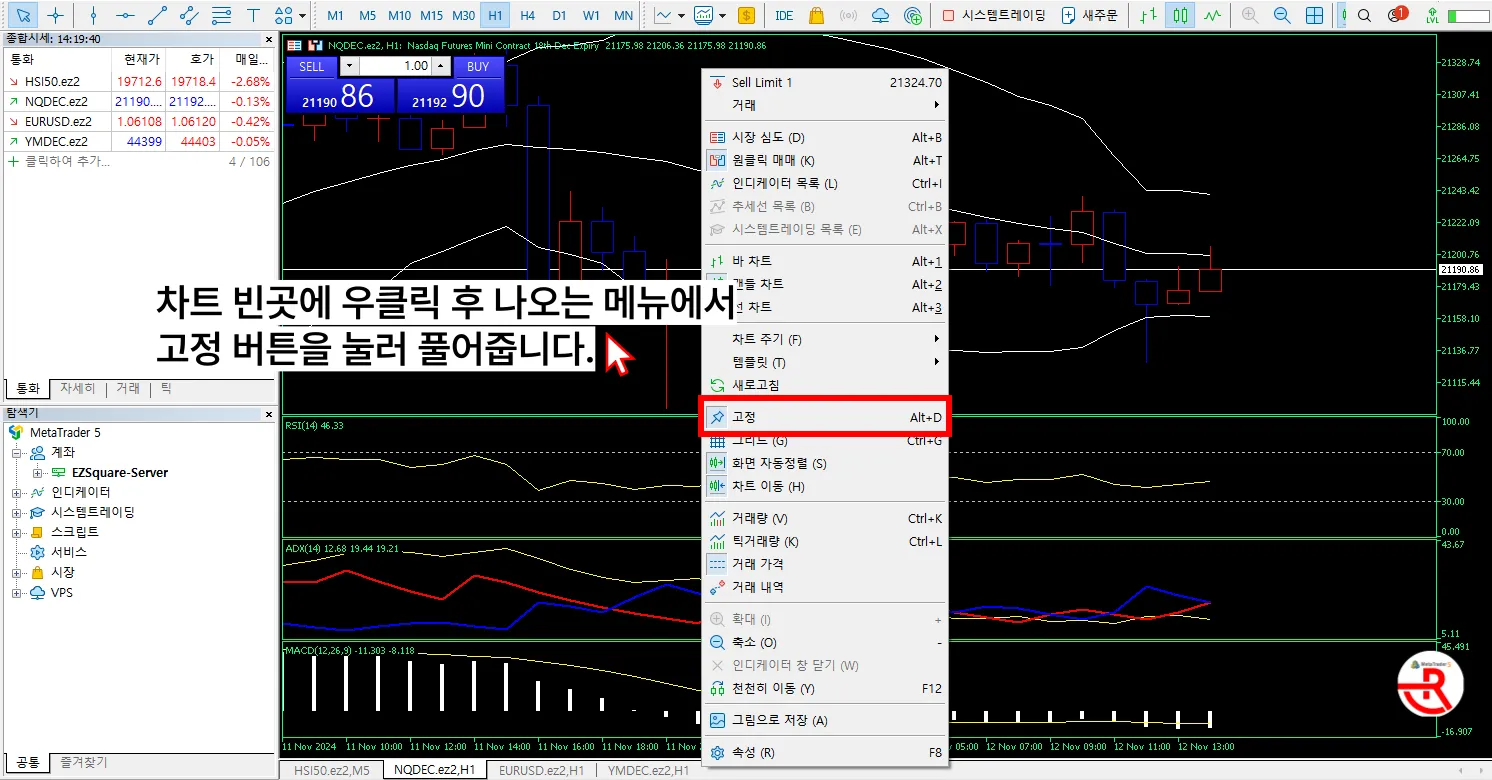Select the 서비스 item in navigator
Image resolution: width=1492 pixels, height=780 pixels.
[x=69, y=552]
